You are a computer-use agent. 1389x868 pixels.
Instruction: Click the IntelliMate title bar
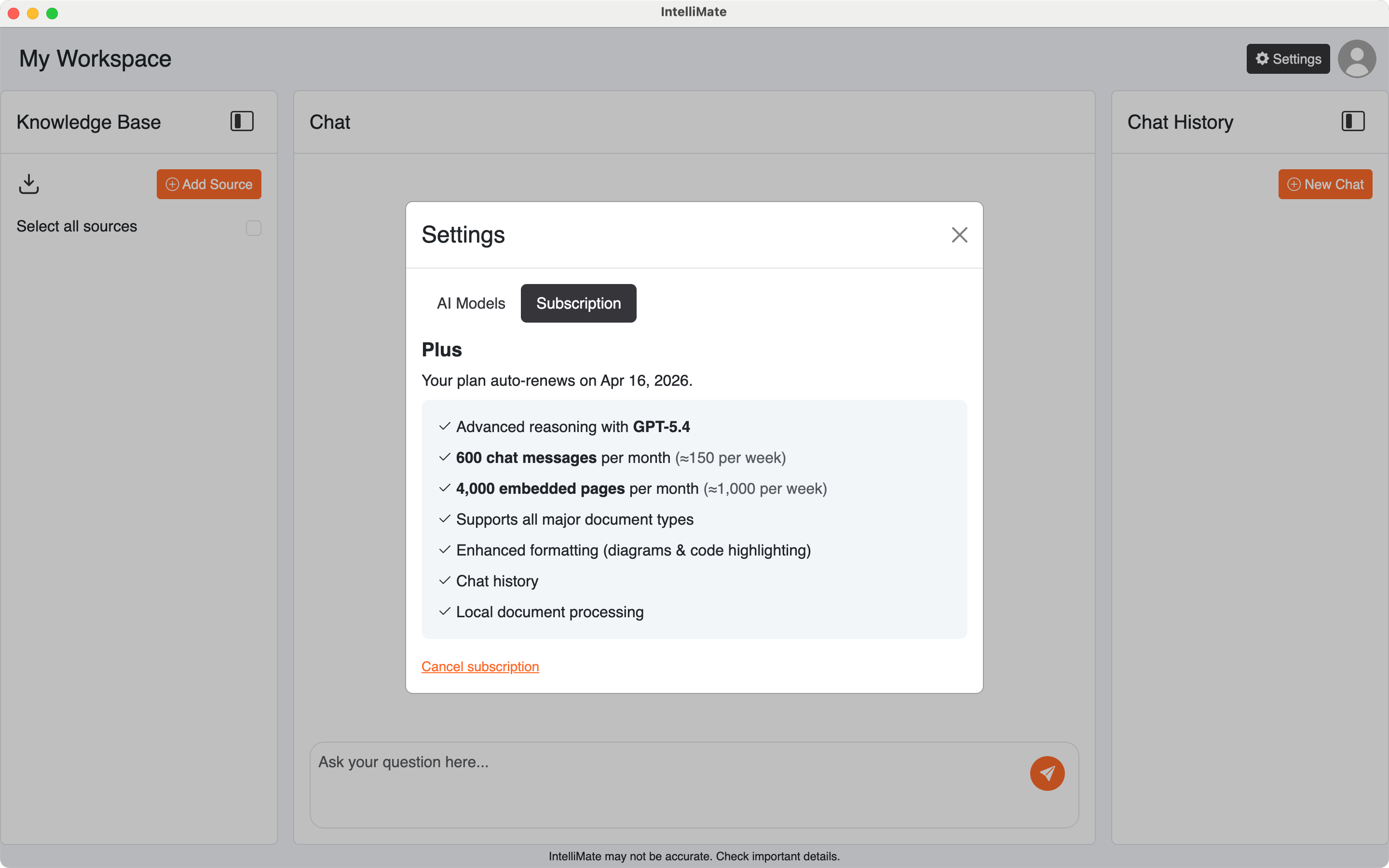(x=694, y=12)
